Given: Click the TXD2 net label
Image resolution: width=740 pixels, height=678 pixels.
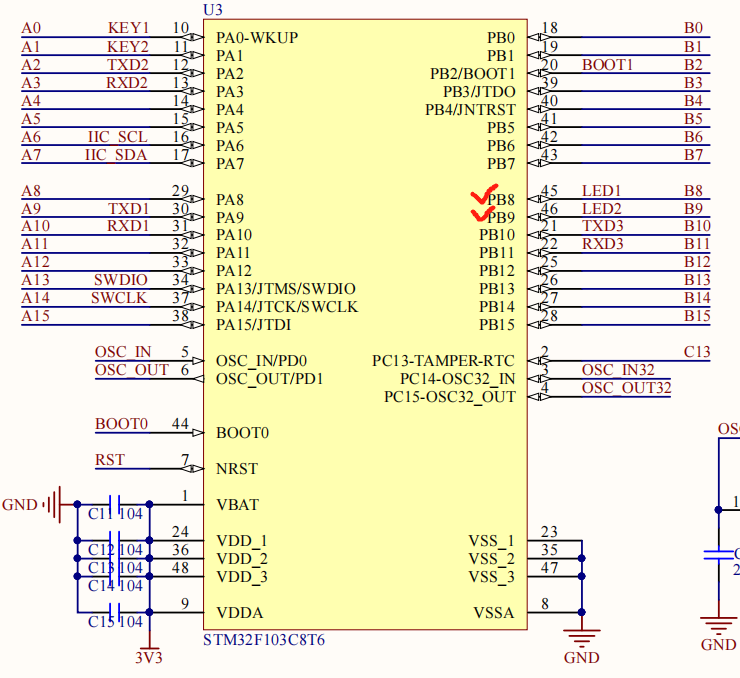Looking at the screenshot, I should [x=128, y=65].
